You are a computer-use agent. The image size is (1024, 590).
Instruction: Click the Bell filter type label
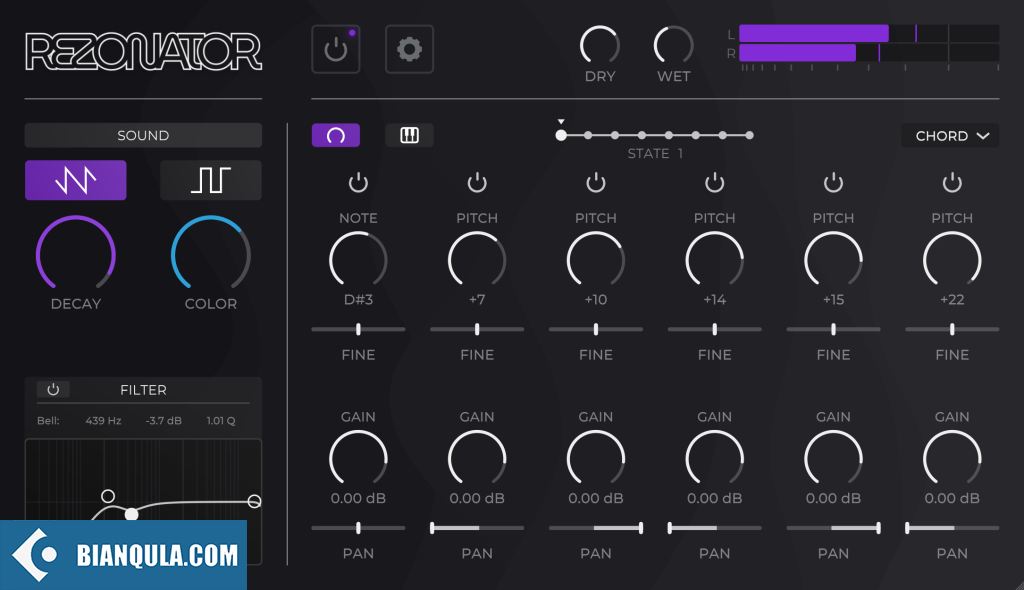(48, 421)
